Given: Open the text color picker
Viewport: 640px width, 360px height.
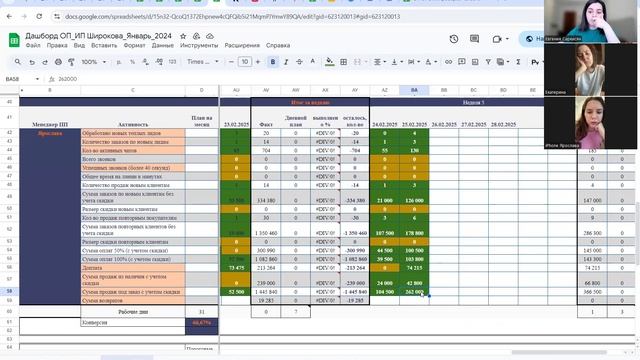Looking at the screenshot, I should pyautogui.click(x=313, y=62).
